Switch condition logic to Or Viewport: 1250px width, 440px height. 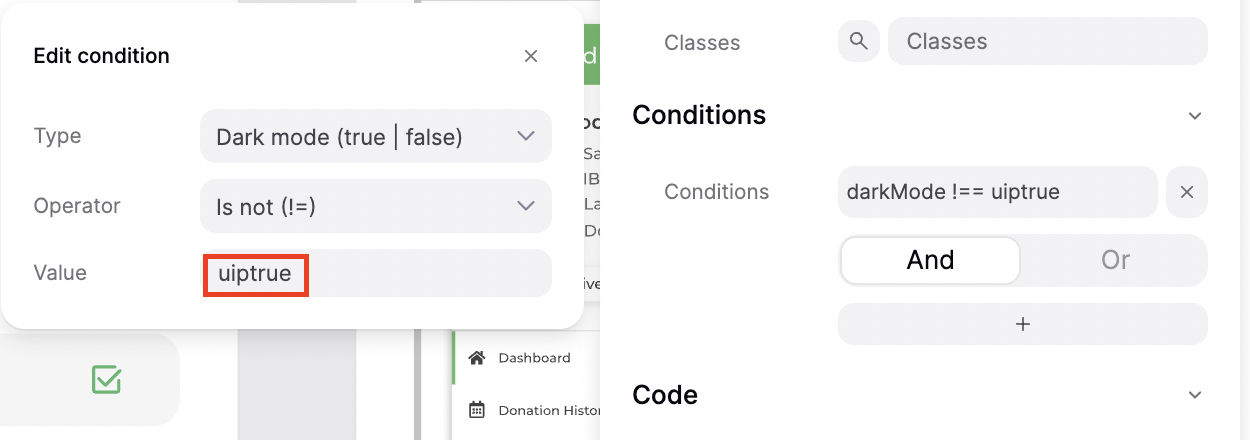1114,260
